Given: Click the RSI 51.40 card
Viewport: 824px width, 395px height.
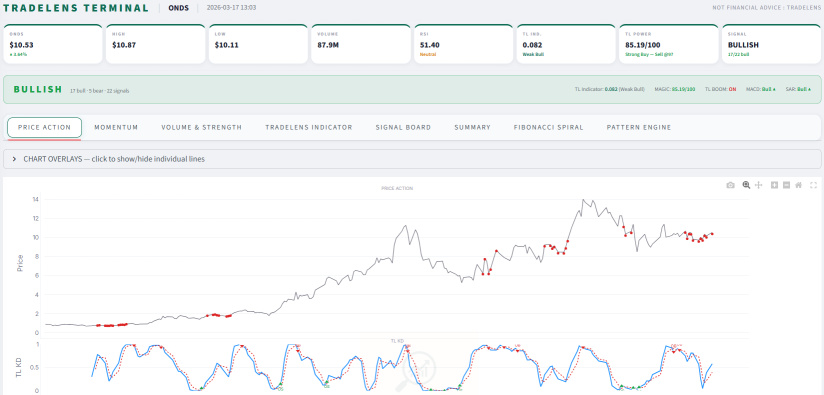Looking at the screenshot, I should coord(464,44).
